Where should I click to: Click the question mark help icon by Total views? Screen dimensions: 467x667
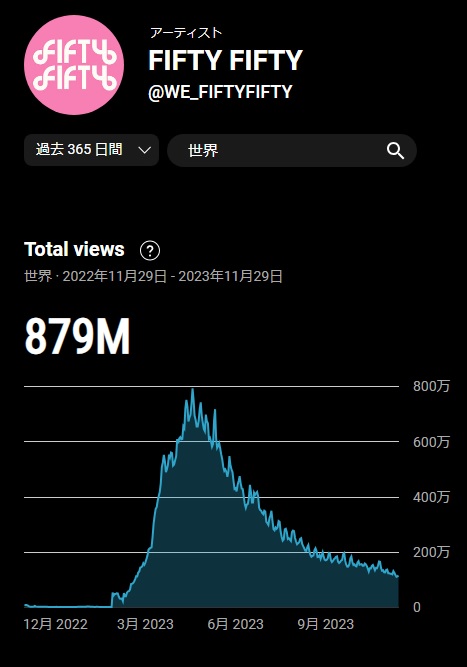point(150,251)
